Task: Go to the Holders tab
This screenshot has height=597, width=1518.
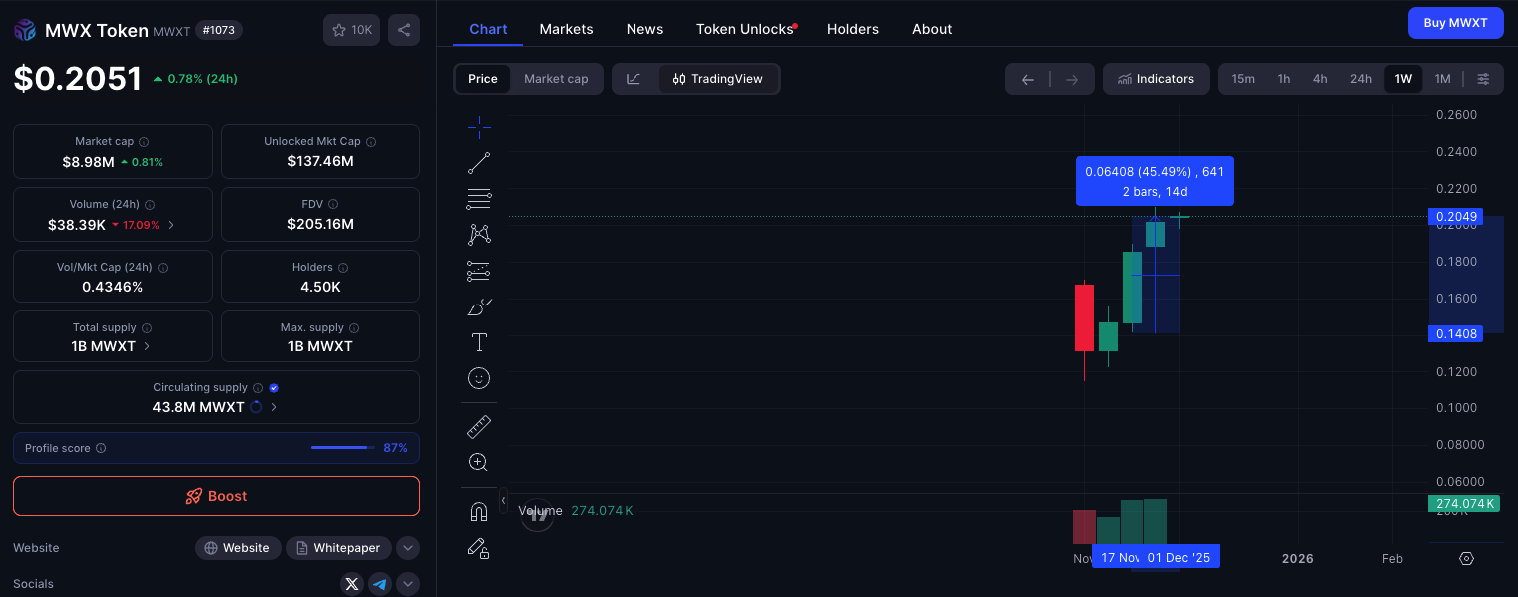Action: pos(853,29)
